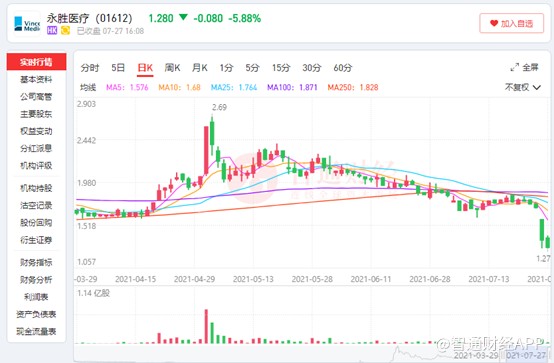Select the 日K daily candlestick tab
Image resolution: width=554 pixels, height=363 pixels.
(x=145, y=68)
